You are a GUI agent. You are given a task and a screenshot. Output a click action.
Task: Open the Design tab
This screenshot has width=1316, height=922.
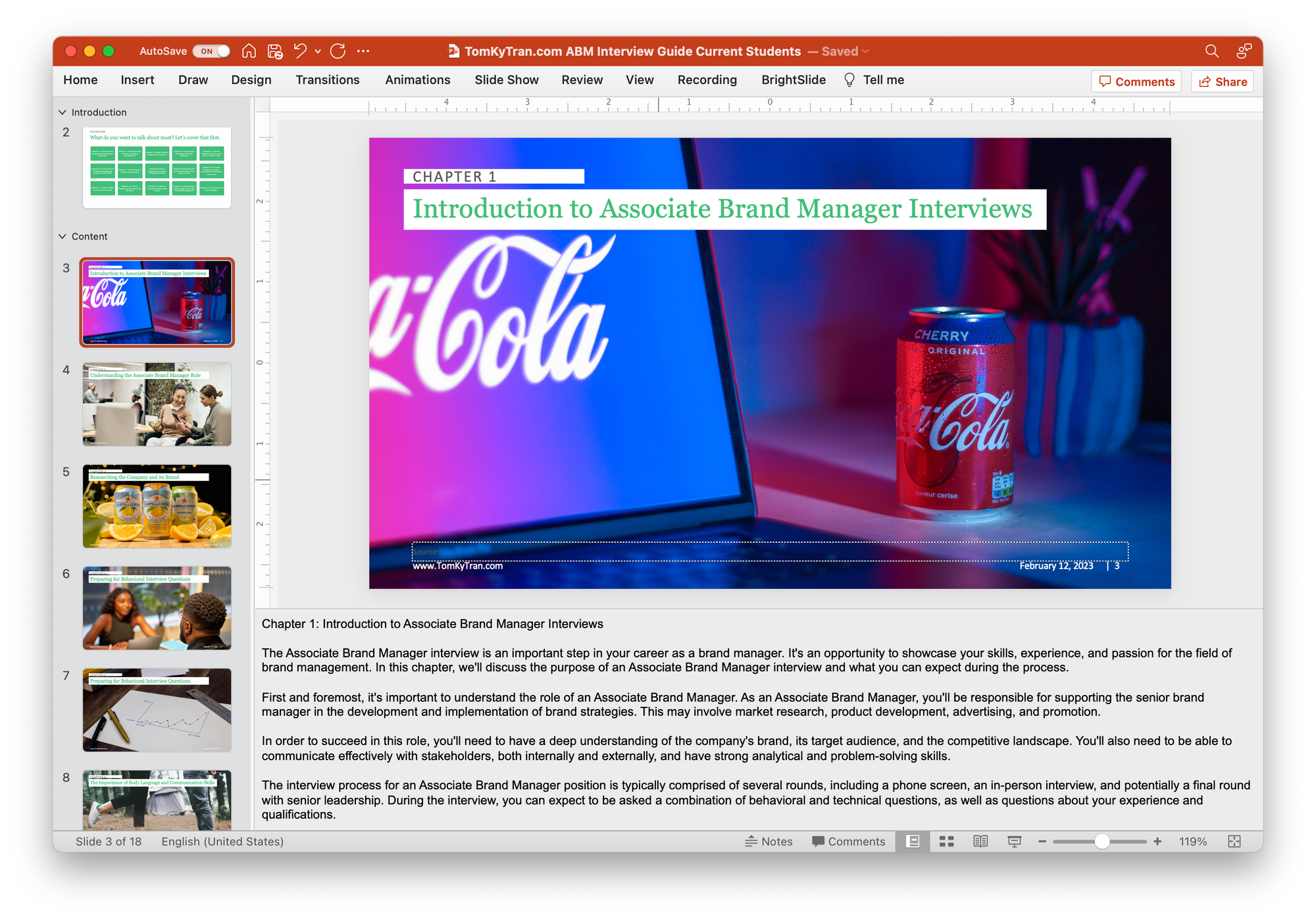click(x=251, y=80)
